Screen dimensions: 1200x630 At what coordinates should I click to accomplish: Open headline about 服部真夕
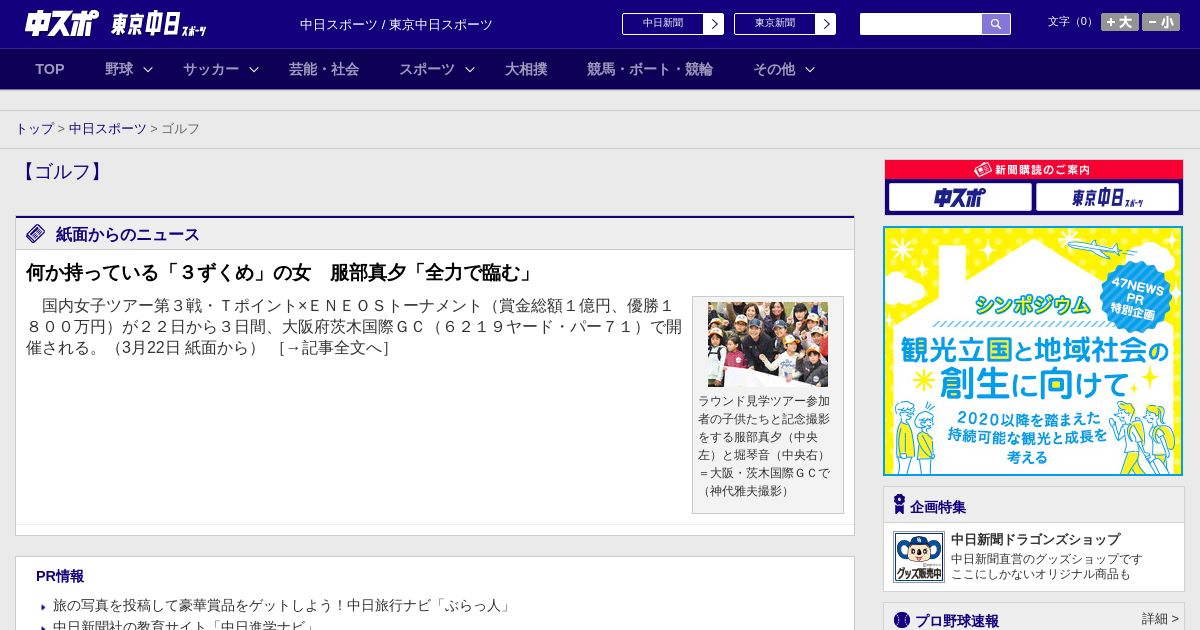click(x=280, y=272)
